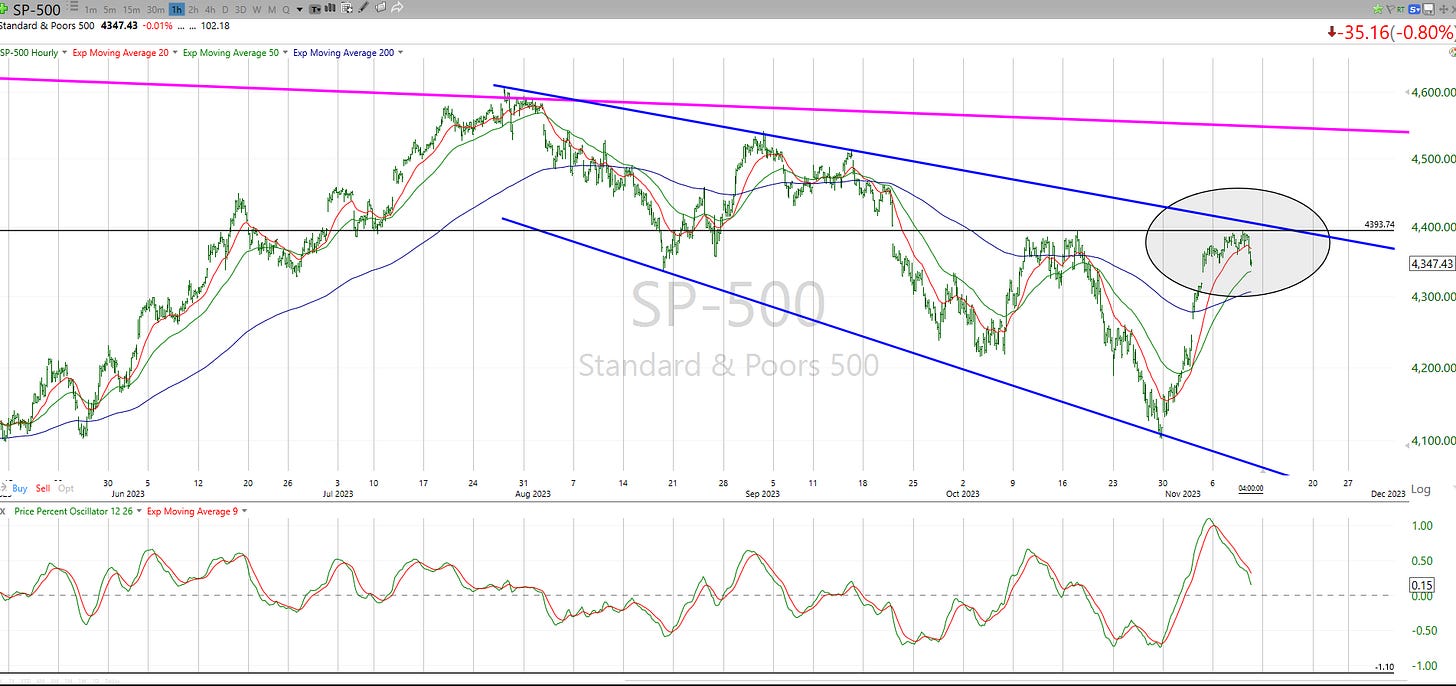Click the SP-500 symbol title
Screen dimensions: 1456x686
coord(36,9)
